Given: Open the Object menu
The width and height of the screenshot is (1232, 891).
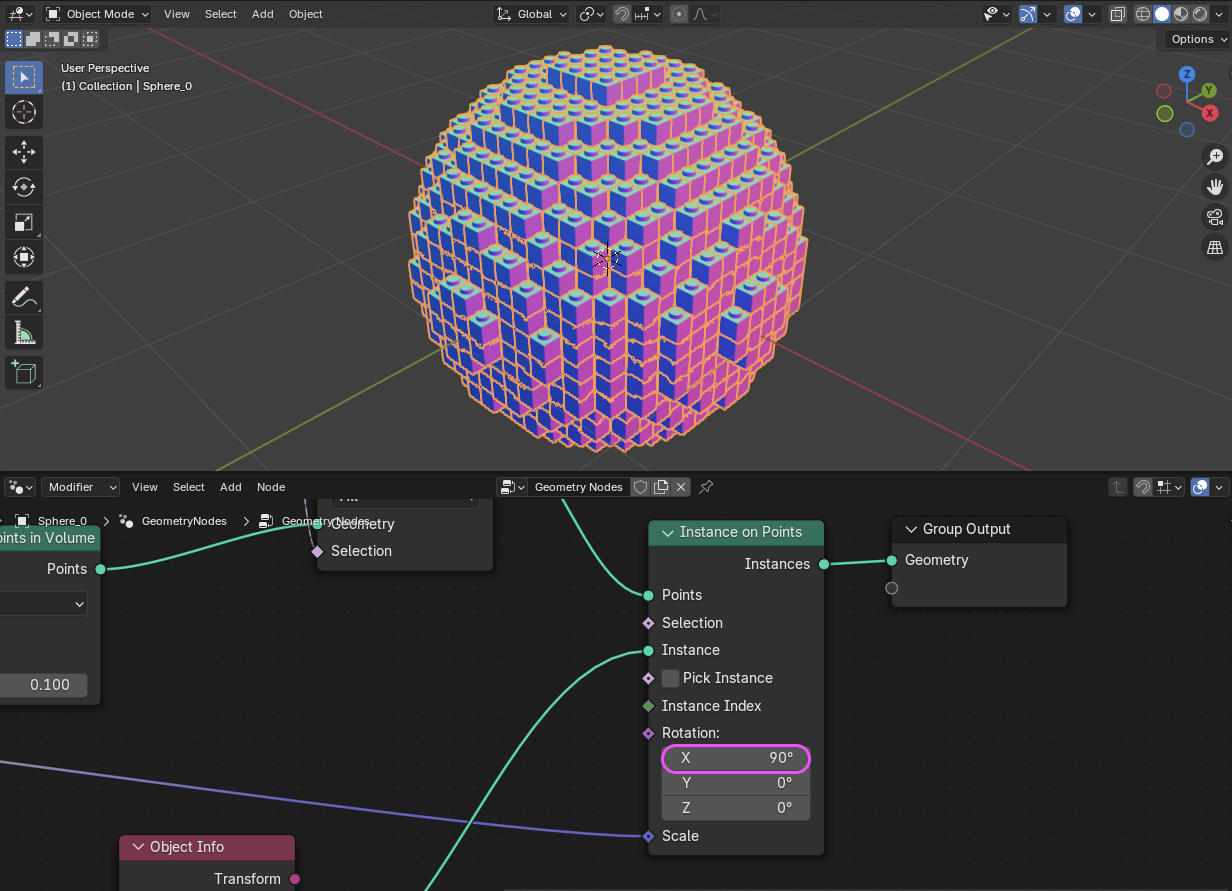Looking at the screenshot, I should pyautogui.click(x=306, y=14).
